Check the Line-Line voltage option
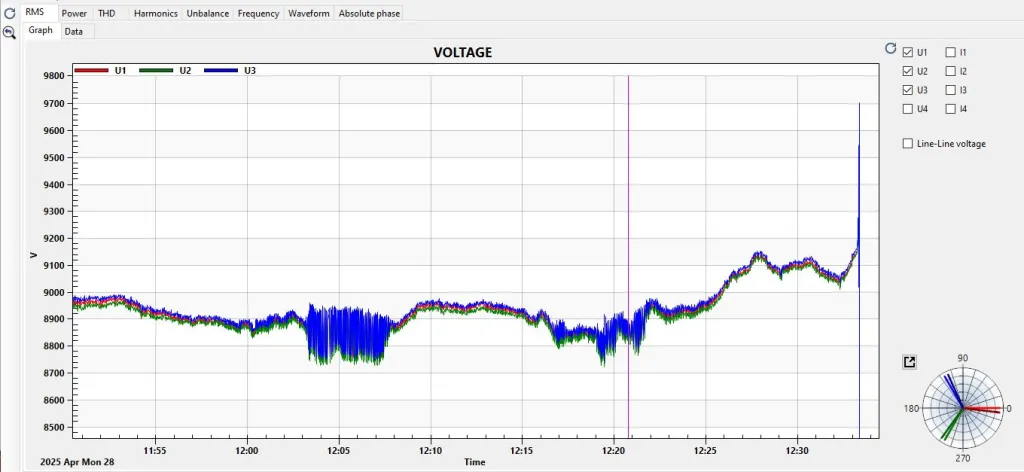The height and width of the screenshot is (472, 1024). pyautogui.click(x=908, y=144)
